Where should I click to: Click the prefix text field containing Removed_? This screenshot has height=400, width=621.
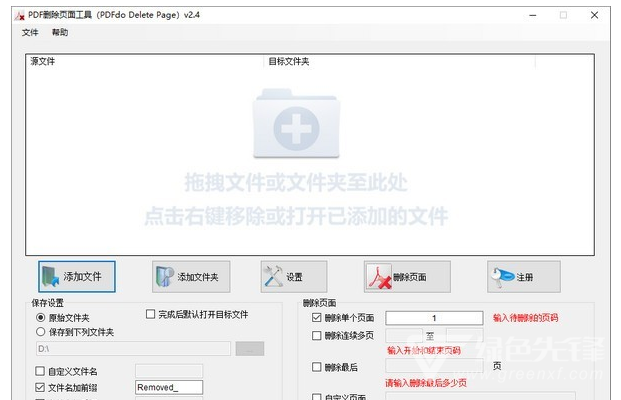168,387
